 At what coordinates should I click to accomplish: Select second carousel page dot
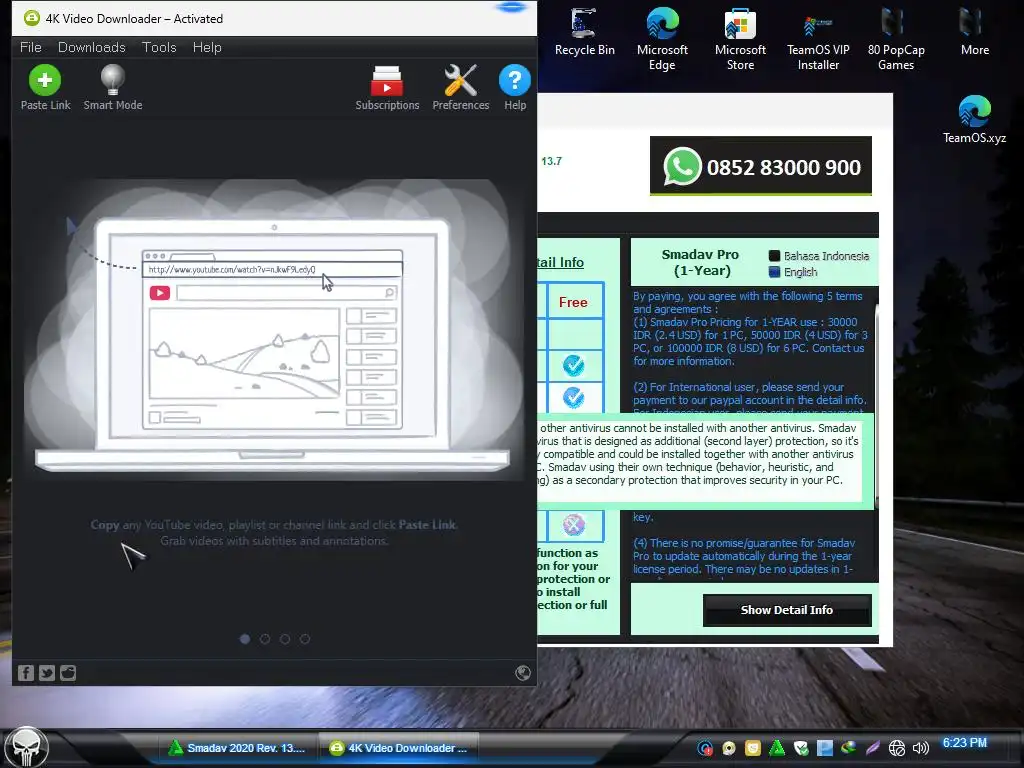coord(264,639)
